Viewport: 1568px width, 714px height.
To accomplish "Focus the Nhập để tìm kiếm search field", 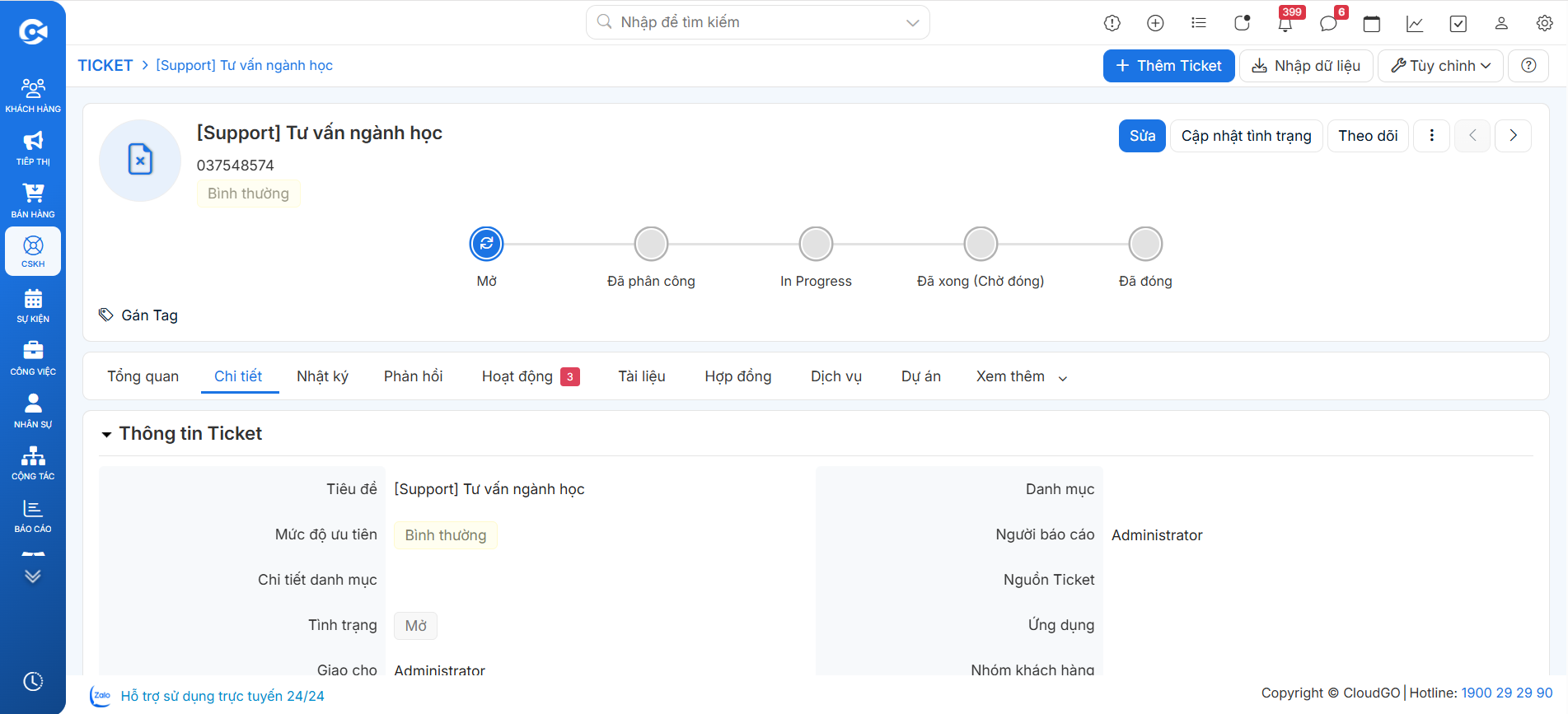I will tap(757, 22).
